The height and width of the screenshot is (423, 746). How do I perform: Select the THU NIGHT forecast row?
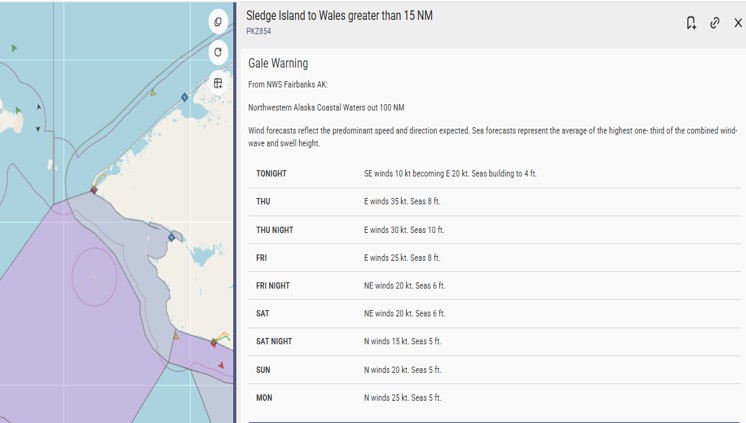[x=494, y=230]
